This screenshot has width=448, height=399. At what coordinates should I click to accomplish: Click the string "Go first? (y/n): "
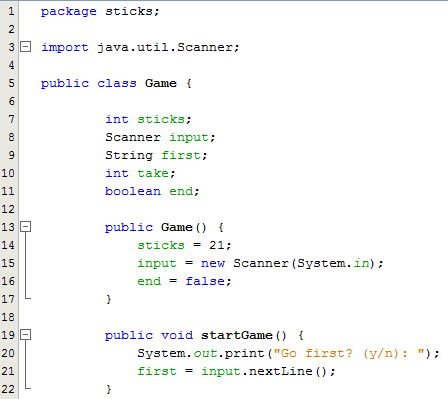point(349,353)
